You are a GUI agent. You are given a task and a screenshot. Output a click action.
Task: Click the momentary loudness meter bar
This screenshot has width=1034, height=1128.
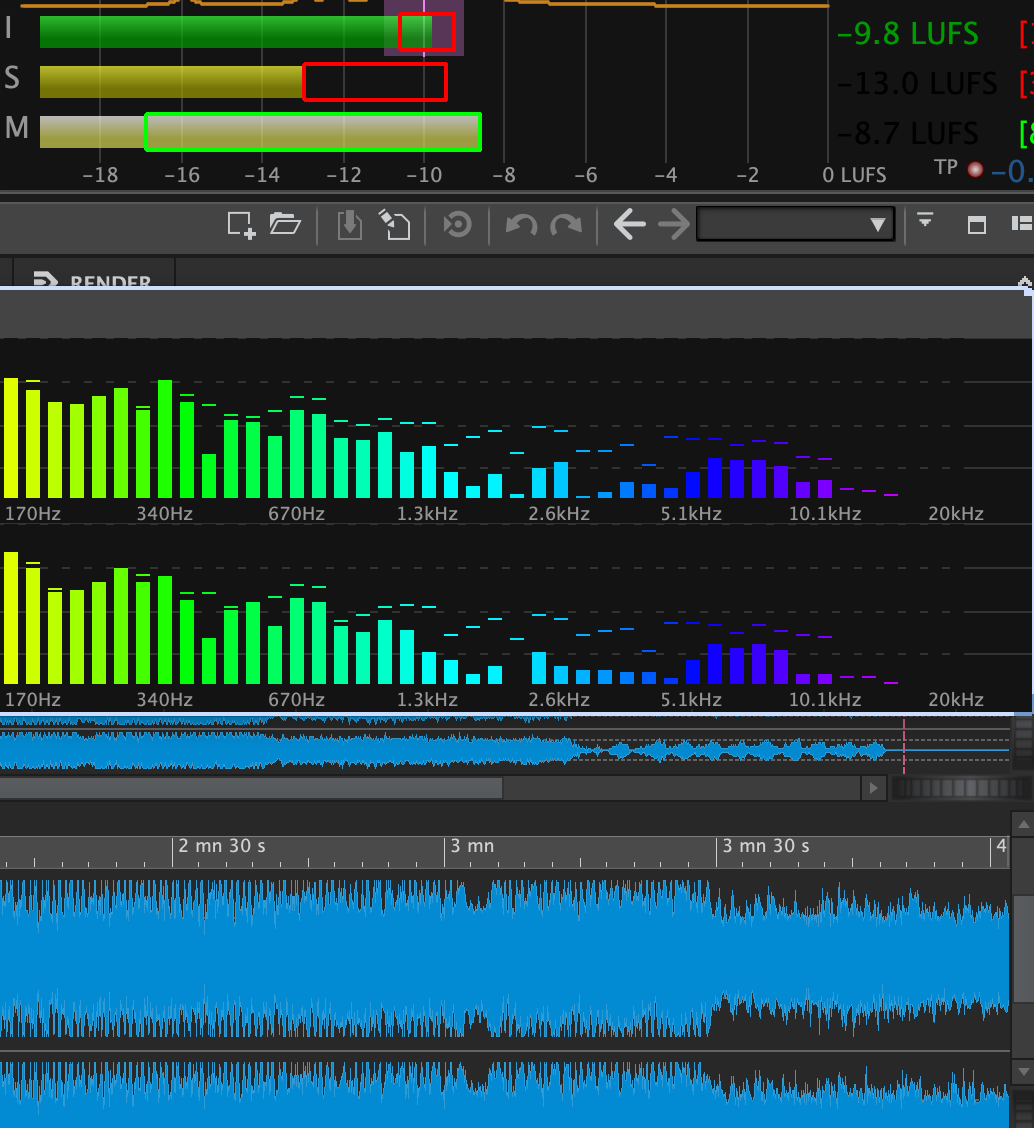pos(260,132)
